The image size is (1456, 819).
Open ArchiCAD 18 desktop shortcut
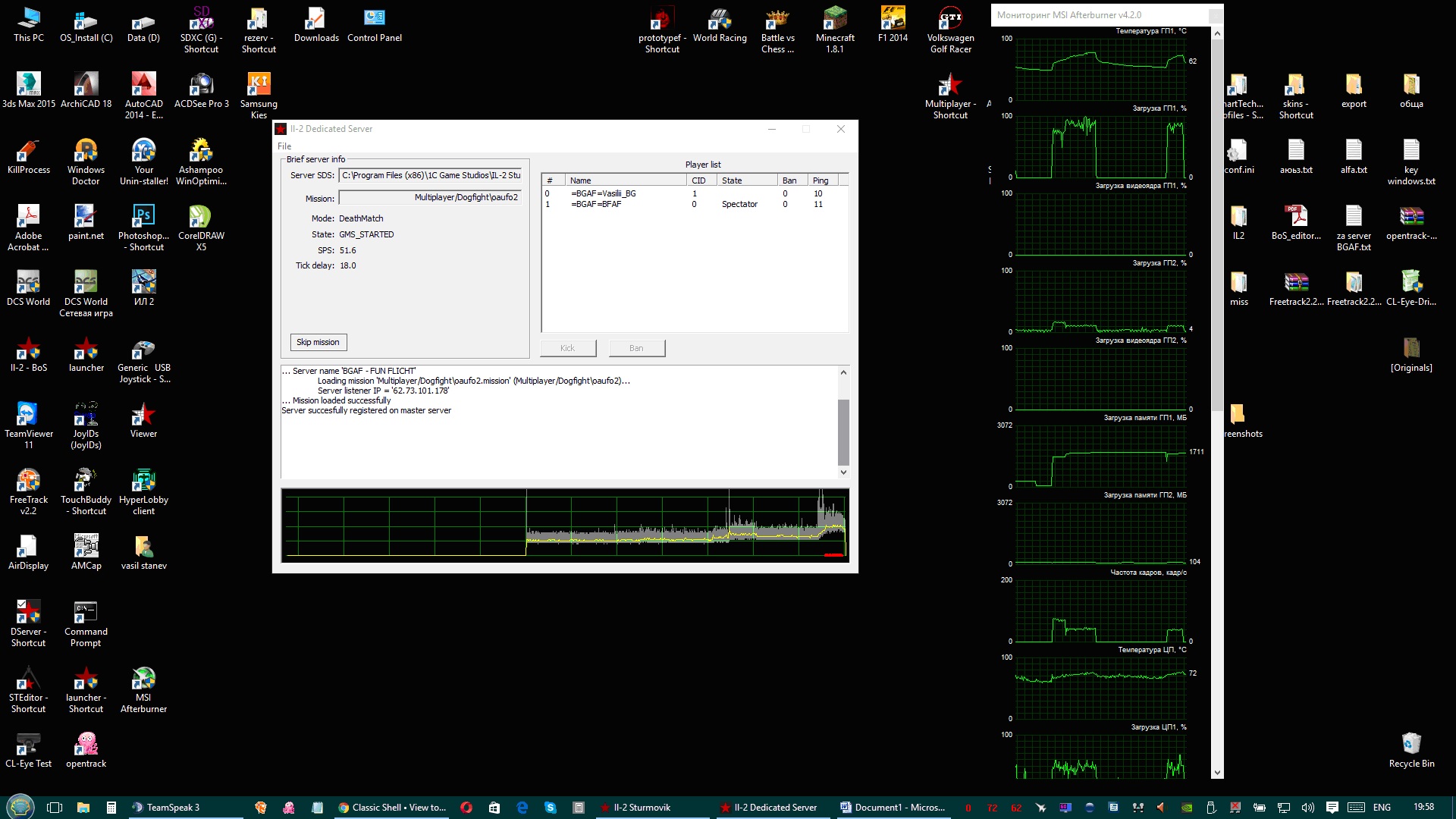click(86, 90)
